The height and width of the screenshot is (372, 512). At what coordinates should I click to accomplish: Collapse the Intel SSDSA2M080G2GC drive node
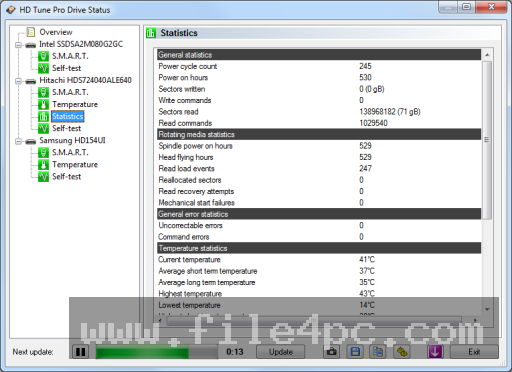19,45
